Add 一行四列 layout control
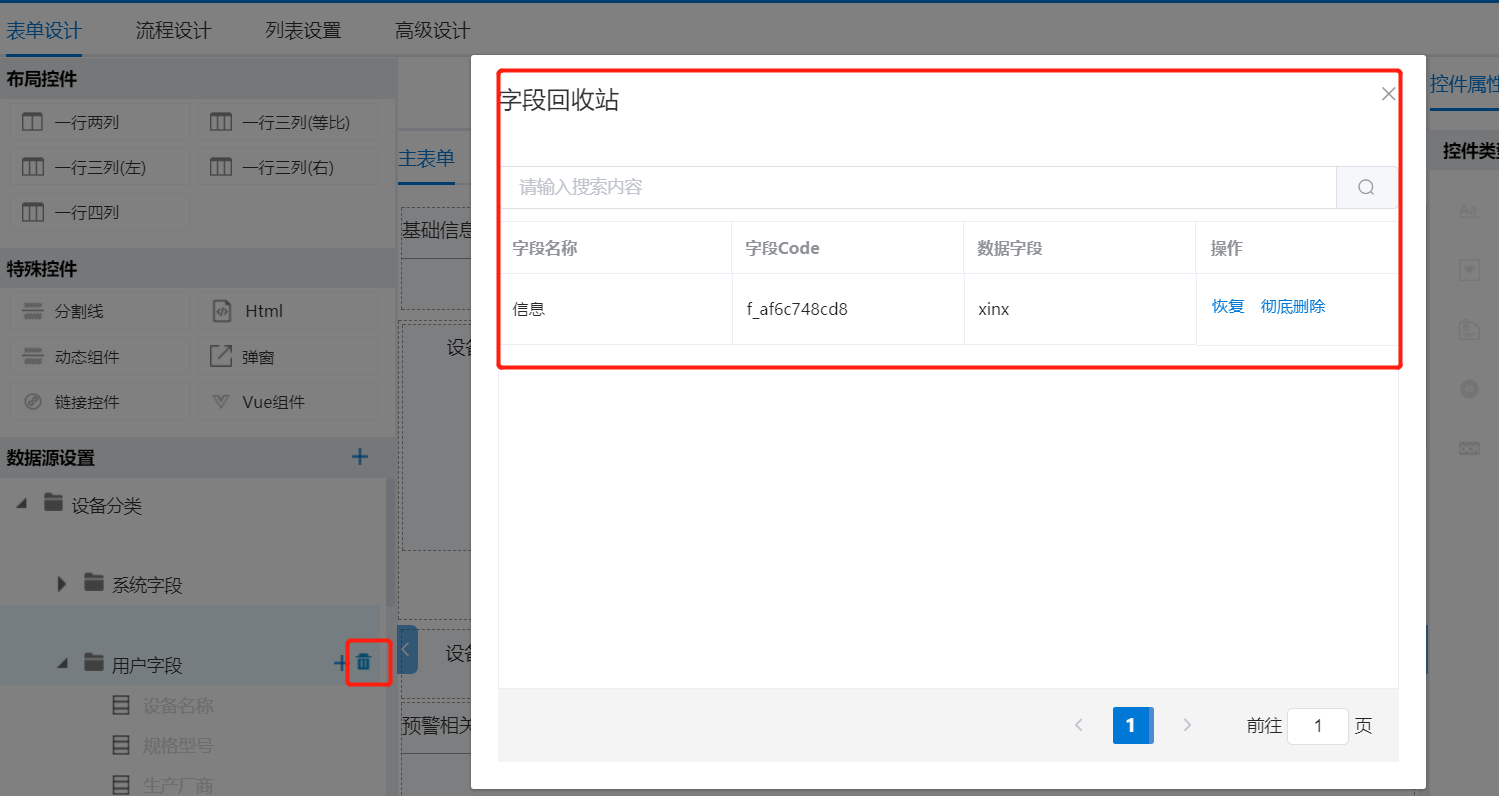Viewport: 1499px width, 796px height. tap(99, 212)
